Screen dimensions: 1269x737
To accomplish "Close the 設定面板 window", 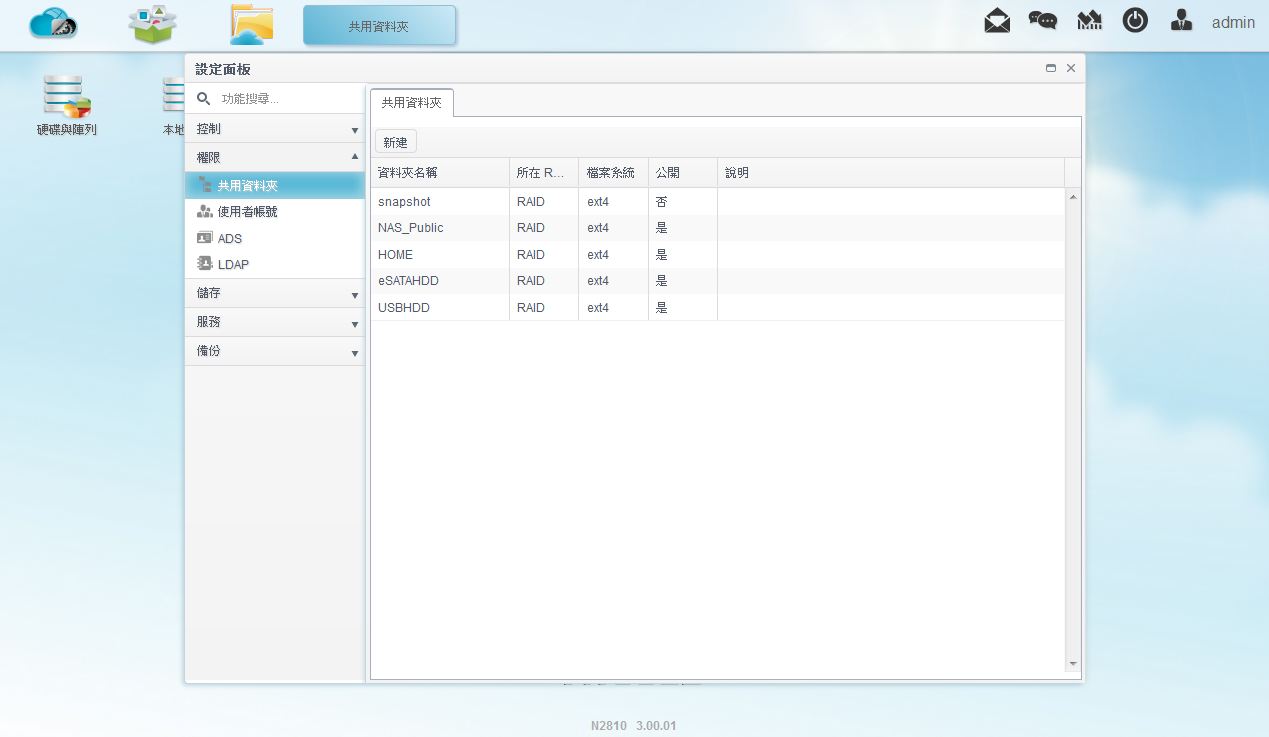I will [1071, 68].
